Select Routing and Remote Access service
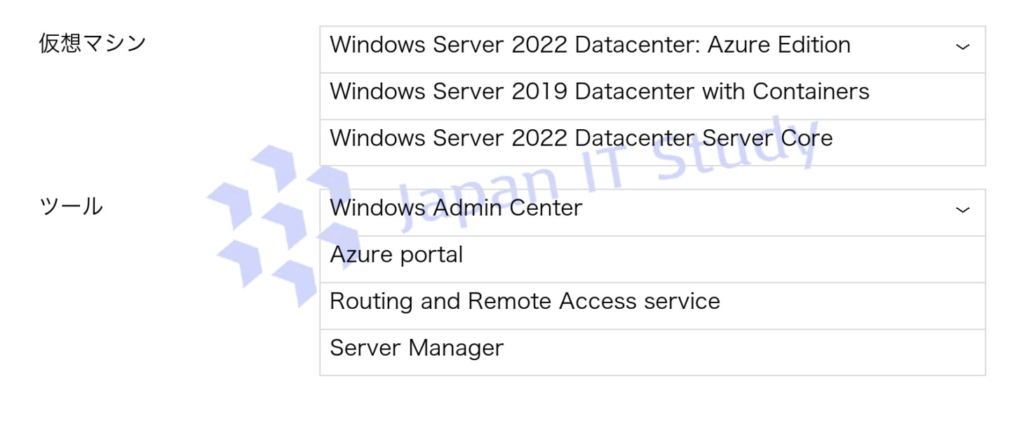Viewport: 1024px width, 424px height. [524, 301]
